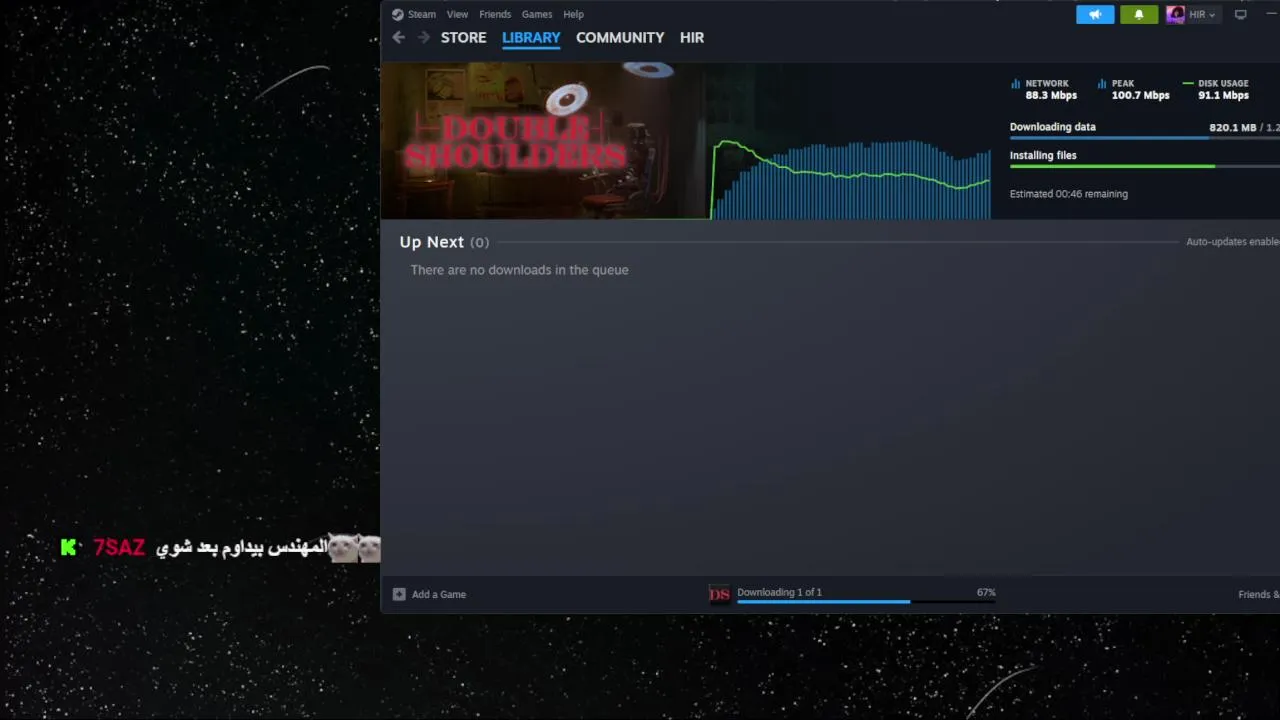The width and height of the screenshot is (1280, 720).
Task: Click the Steam logo icon
Action: pyautogui.click(x=397, y=14)
